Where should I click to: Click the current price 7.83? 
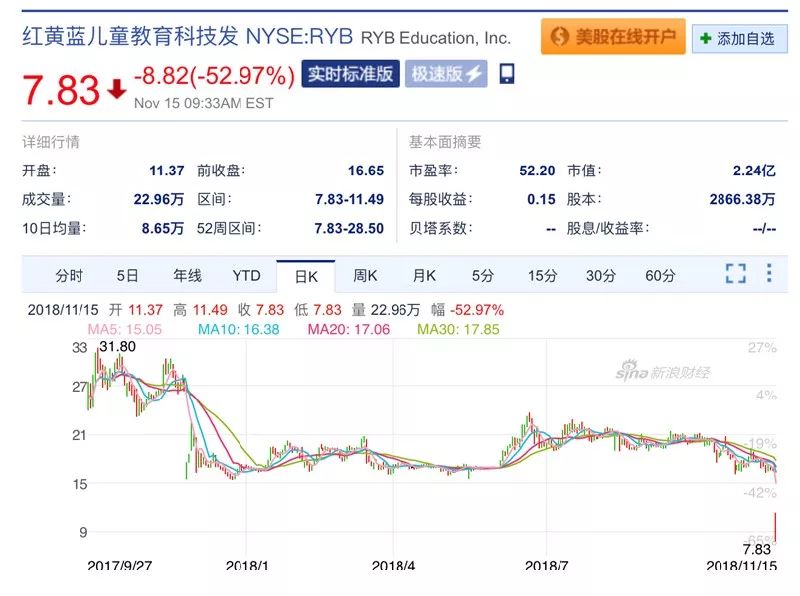pos(61,90)
